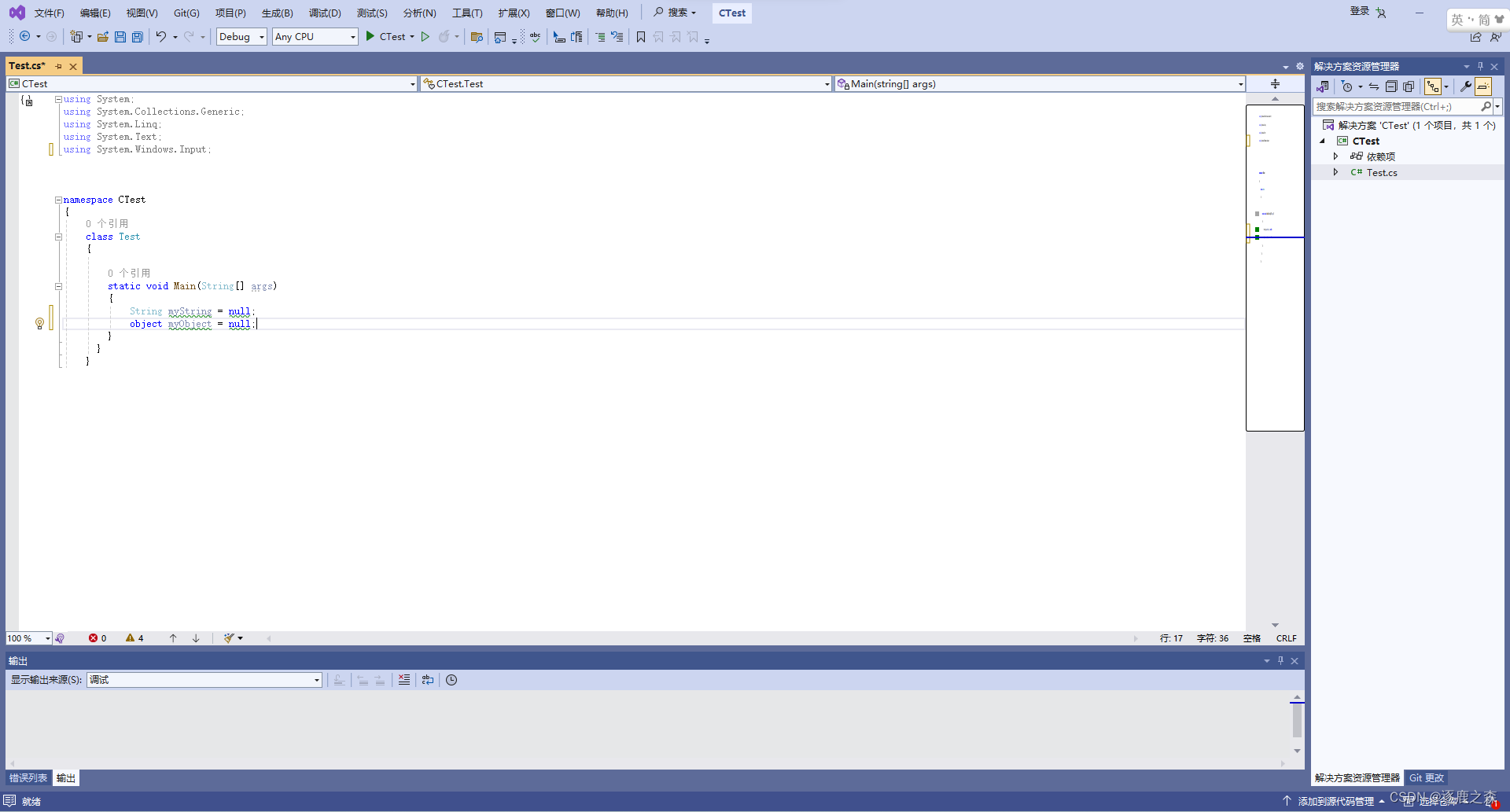Open the 工具(T) menu

coord(467,13)
